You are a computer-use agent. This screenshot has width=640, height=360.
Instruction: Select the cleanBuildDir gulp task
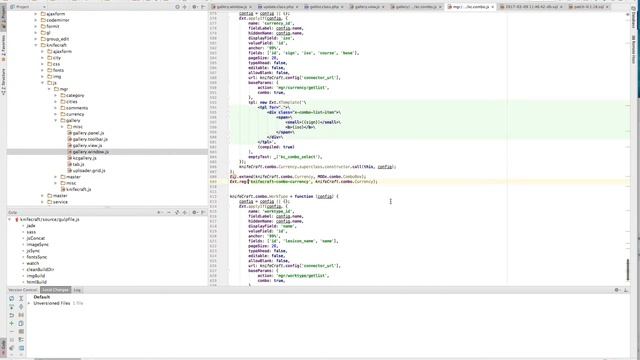(40, 269)
